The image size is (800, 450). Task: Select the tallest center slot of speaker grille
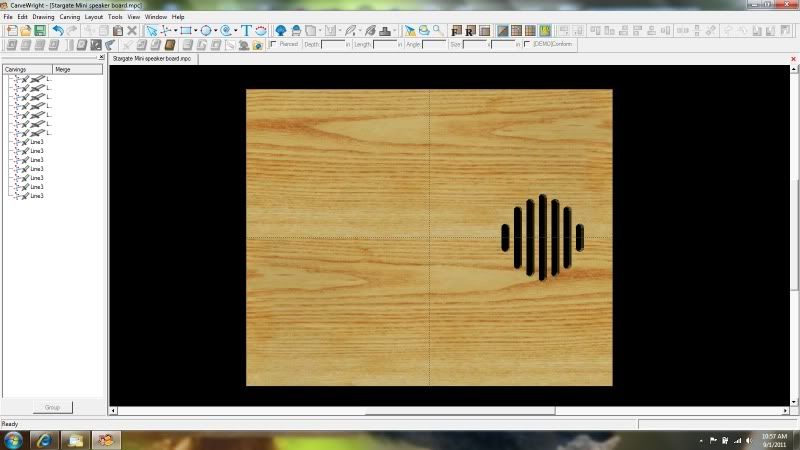542,237
